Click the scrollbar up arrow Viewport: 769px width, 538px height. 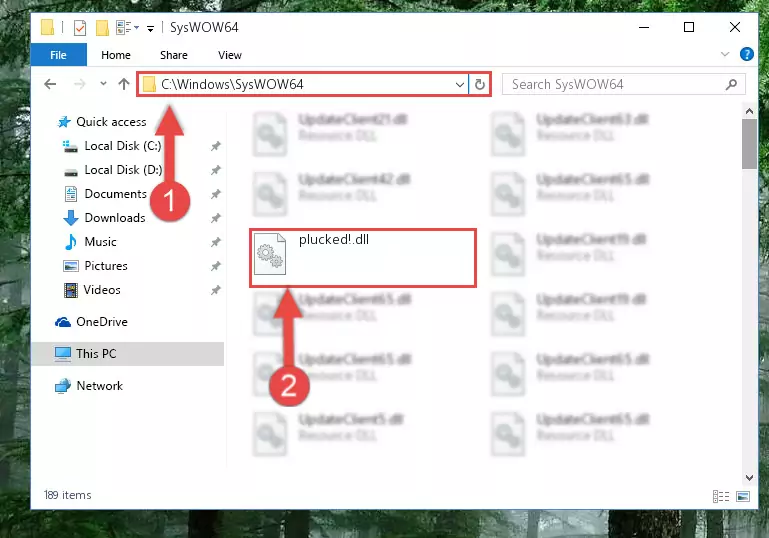(x=749, y=111)
